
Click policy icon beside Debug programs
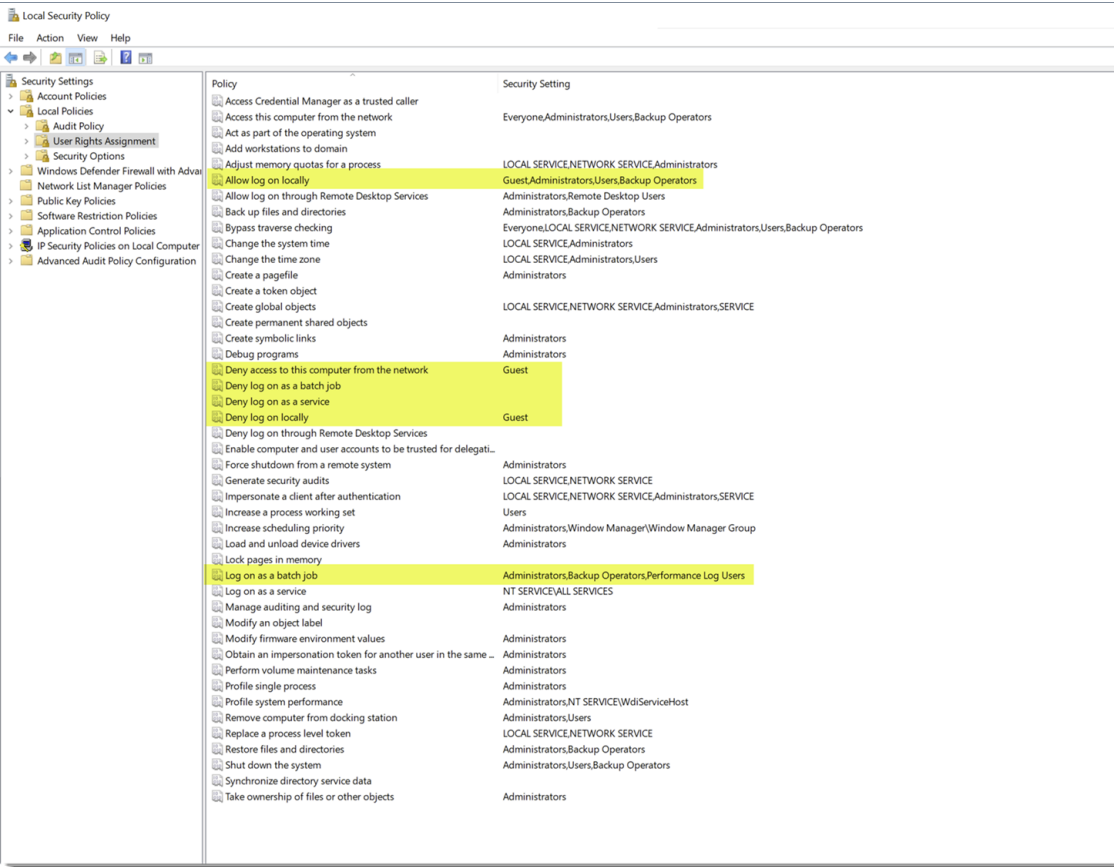click(217, 354)
